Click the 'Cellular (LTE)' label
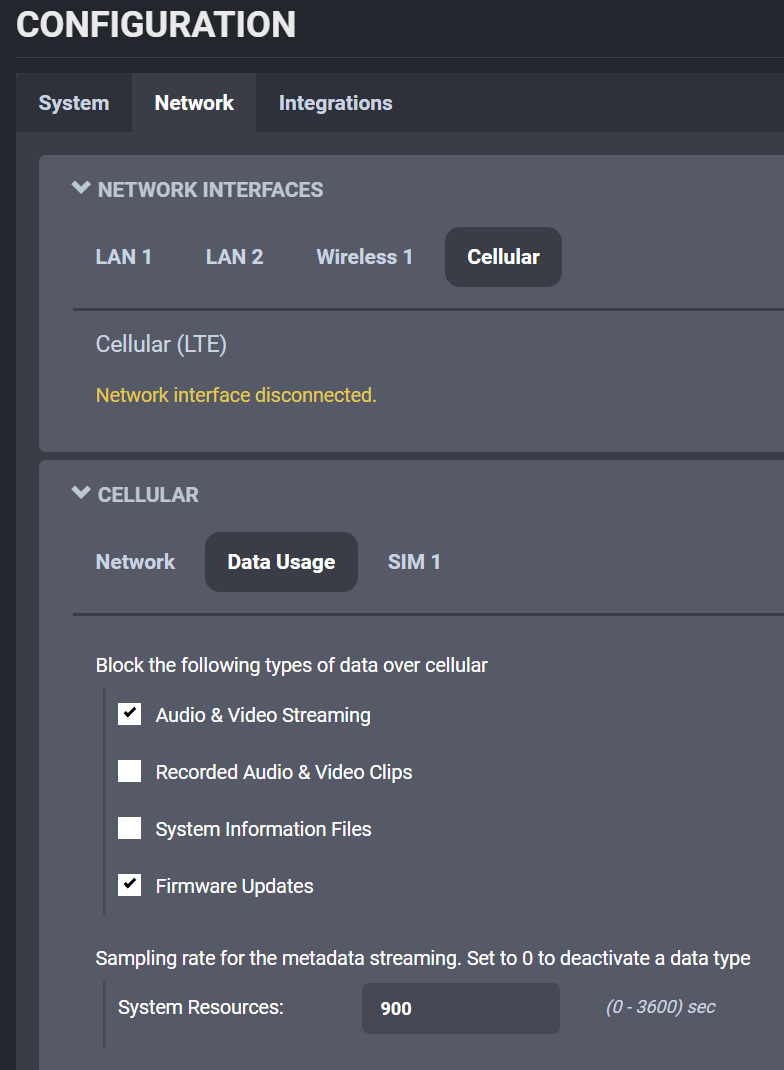784x1070 pixels. pos(161,344)
